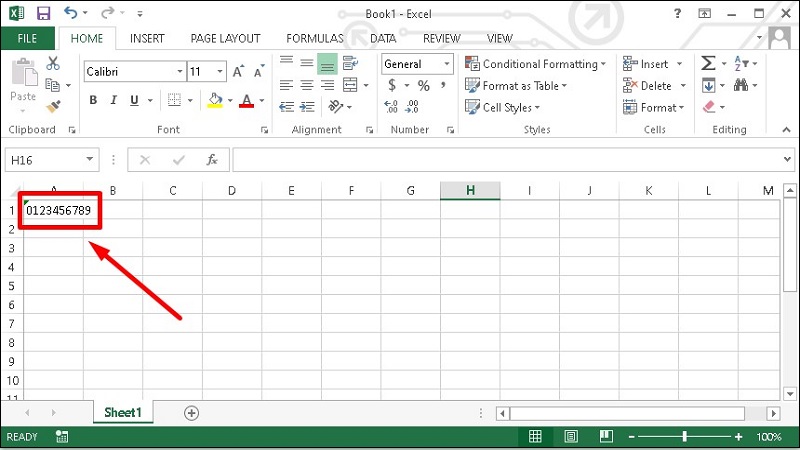The width and height of the screenshot is (800, 450).
Task: Select the Sheet1 tab
Action: click(x=122, y=412)
